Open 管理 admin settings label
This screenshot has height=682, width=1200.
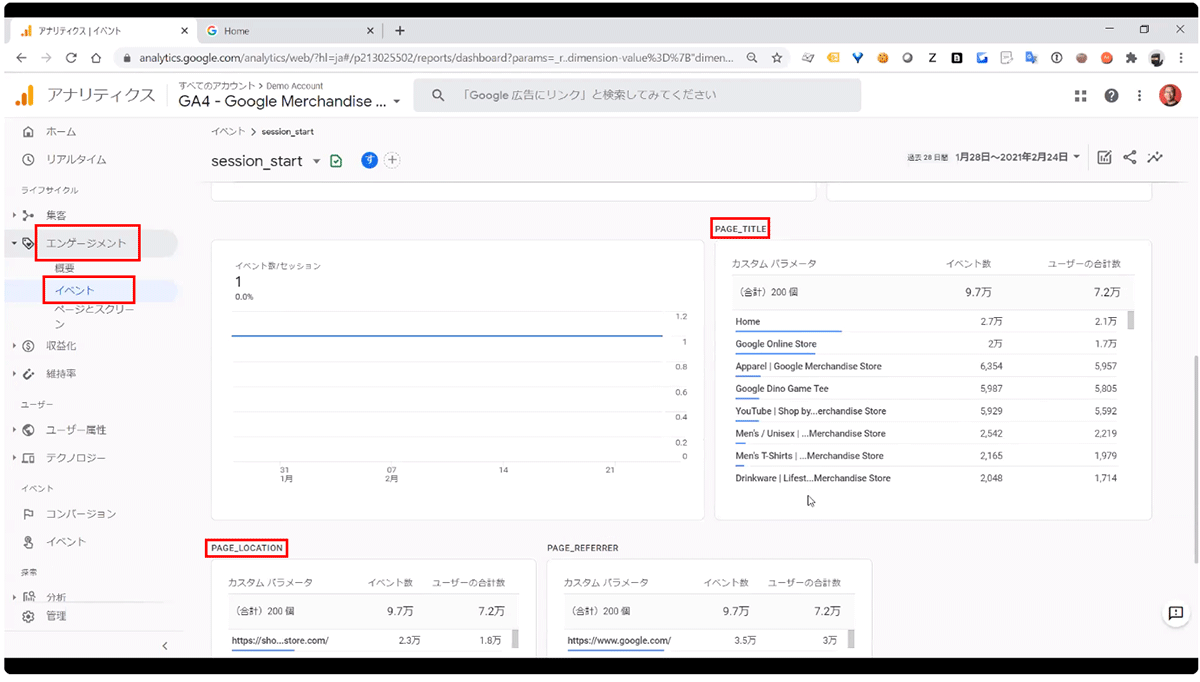click(x=56, y=616)
